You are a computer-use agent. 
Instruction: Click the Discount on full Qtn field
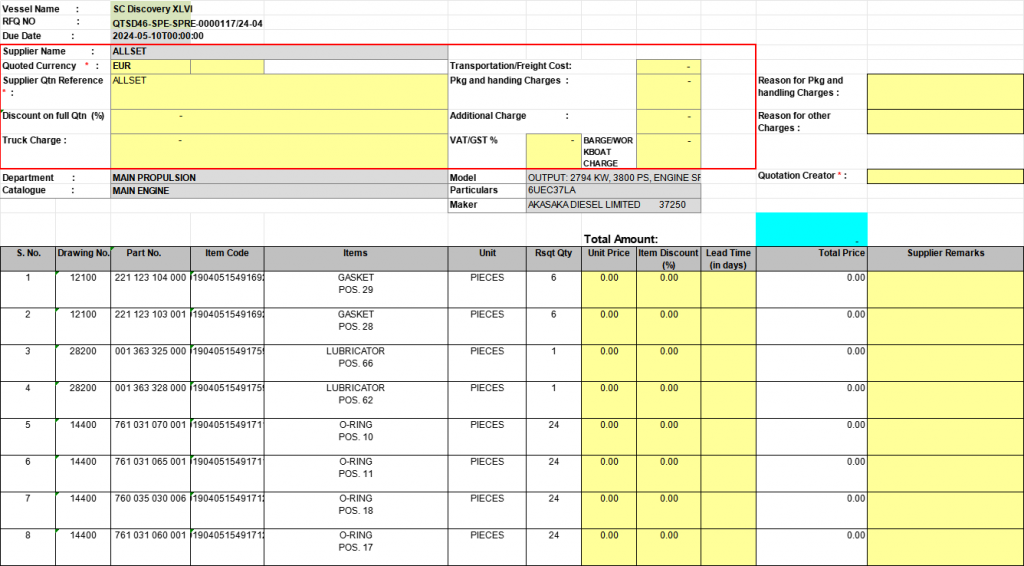[x=279, y=121]
